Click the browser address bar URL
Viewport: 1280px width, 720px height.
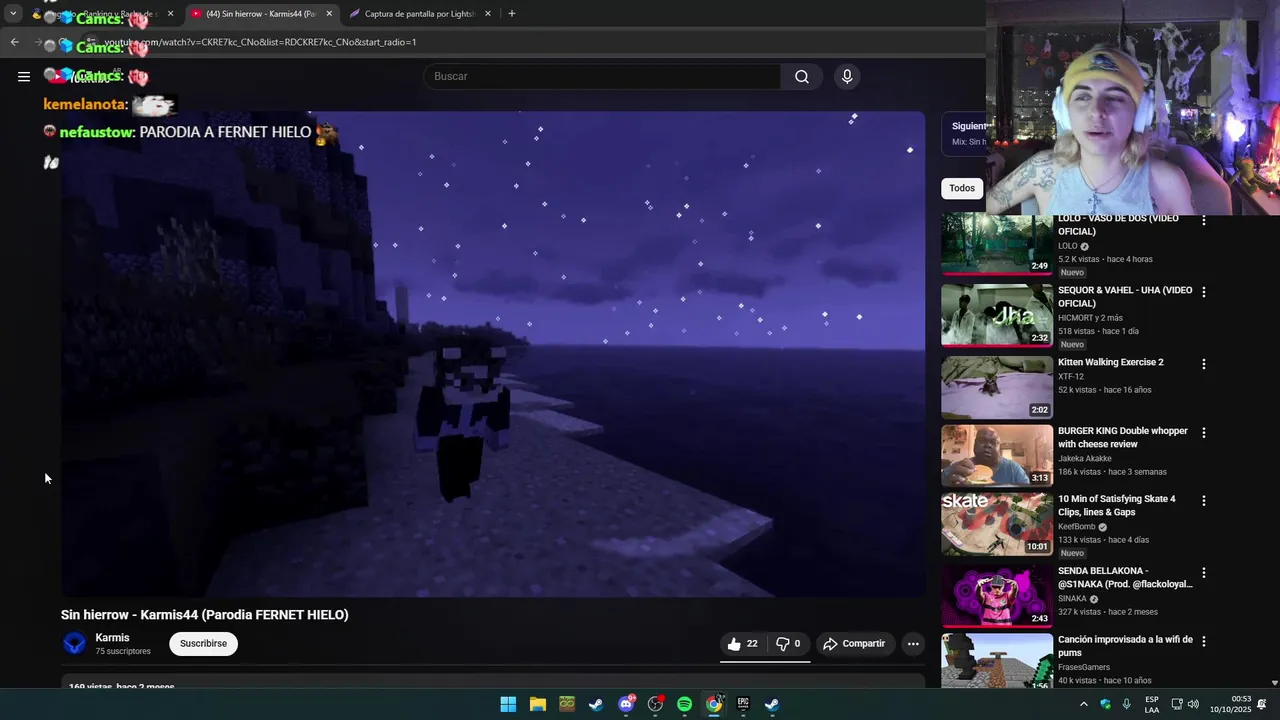[x=260, y=42]
